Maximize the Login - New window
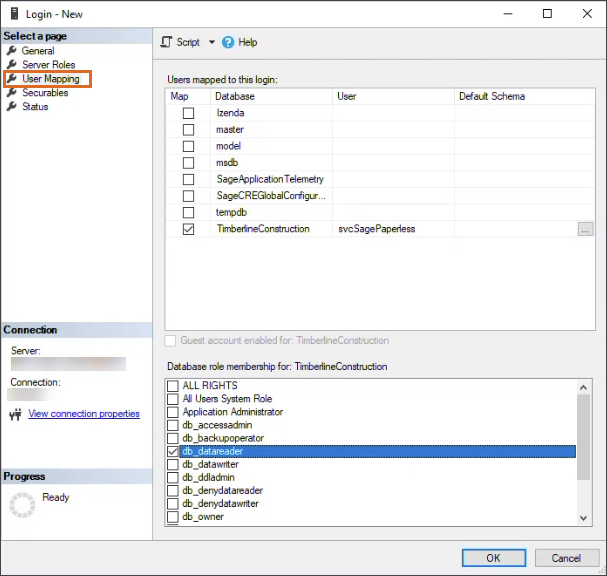This screenshot has width=607, height=576. (547, 14)
